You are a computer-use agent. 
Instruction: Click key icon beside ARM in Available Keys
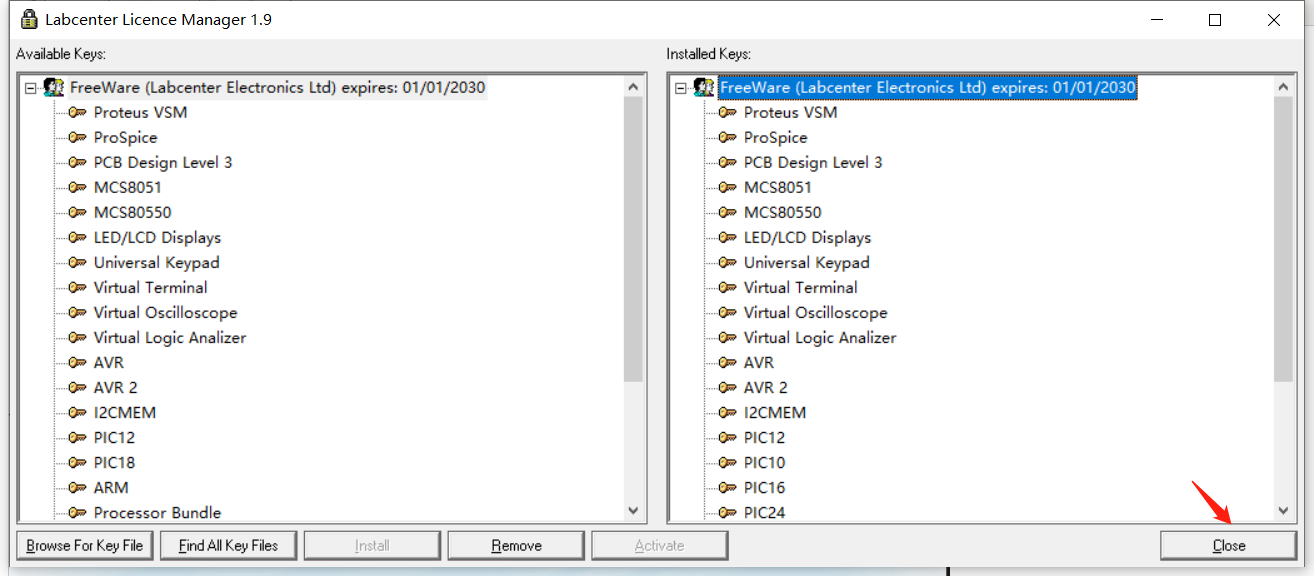tap(77, 487)
